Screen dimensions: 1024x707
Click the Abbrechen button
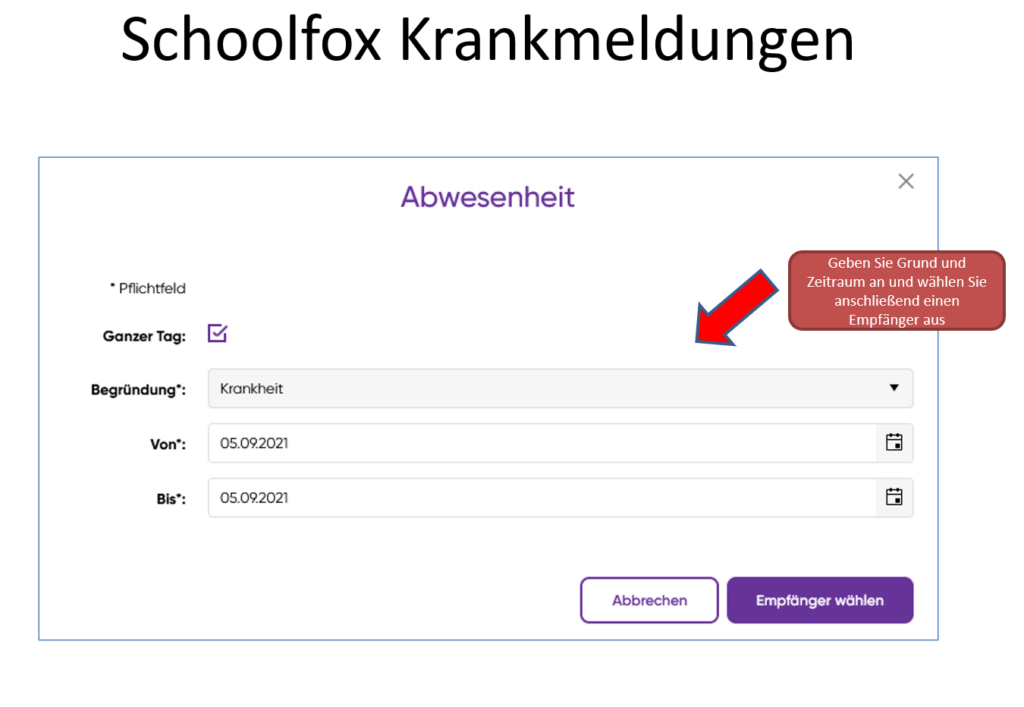coord(649,600)
